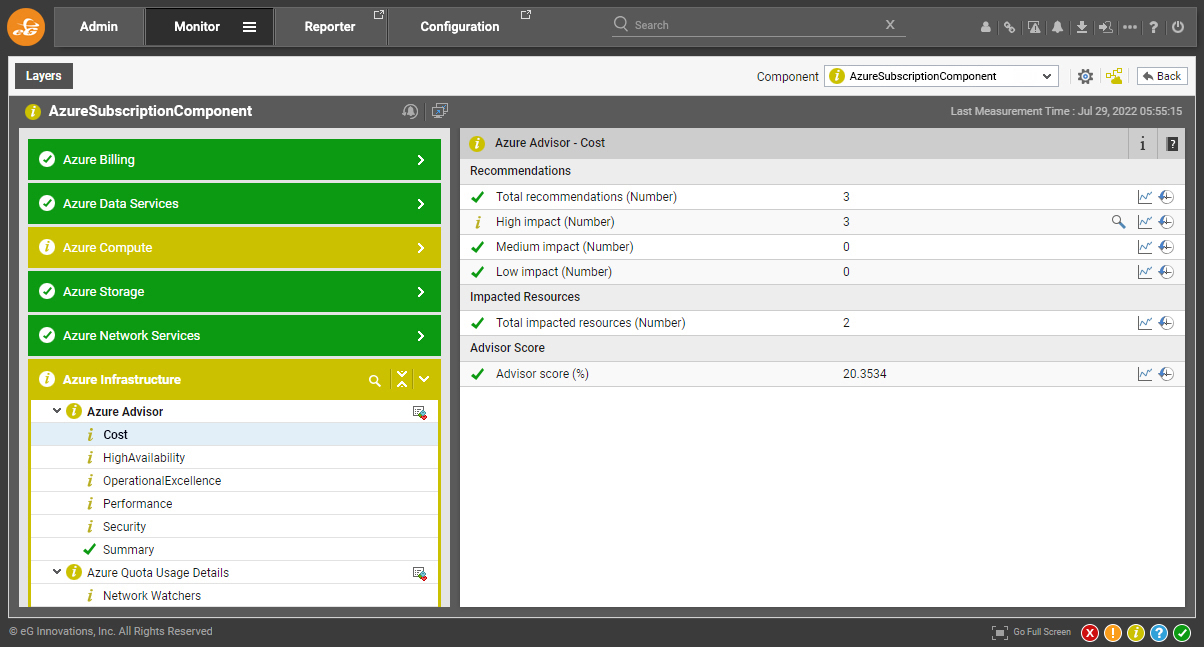The image size is (1204, 647).
Task: Click the chain link icon in header
Action: coord(1009,27)
